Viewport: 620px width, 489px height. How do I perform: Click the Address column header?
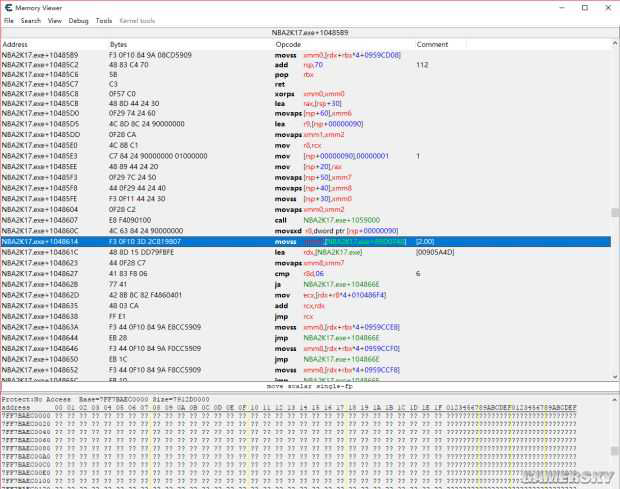pyautogui.click(x=16, y=44)
